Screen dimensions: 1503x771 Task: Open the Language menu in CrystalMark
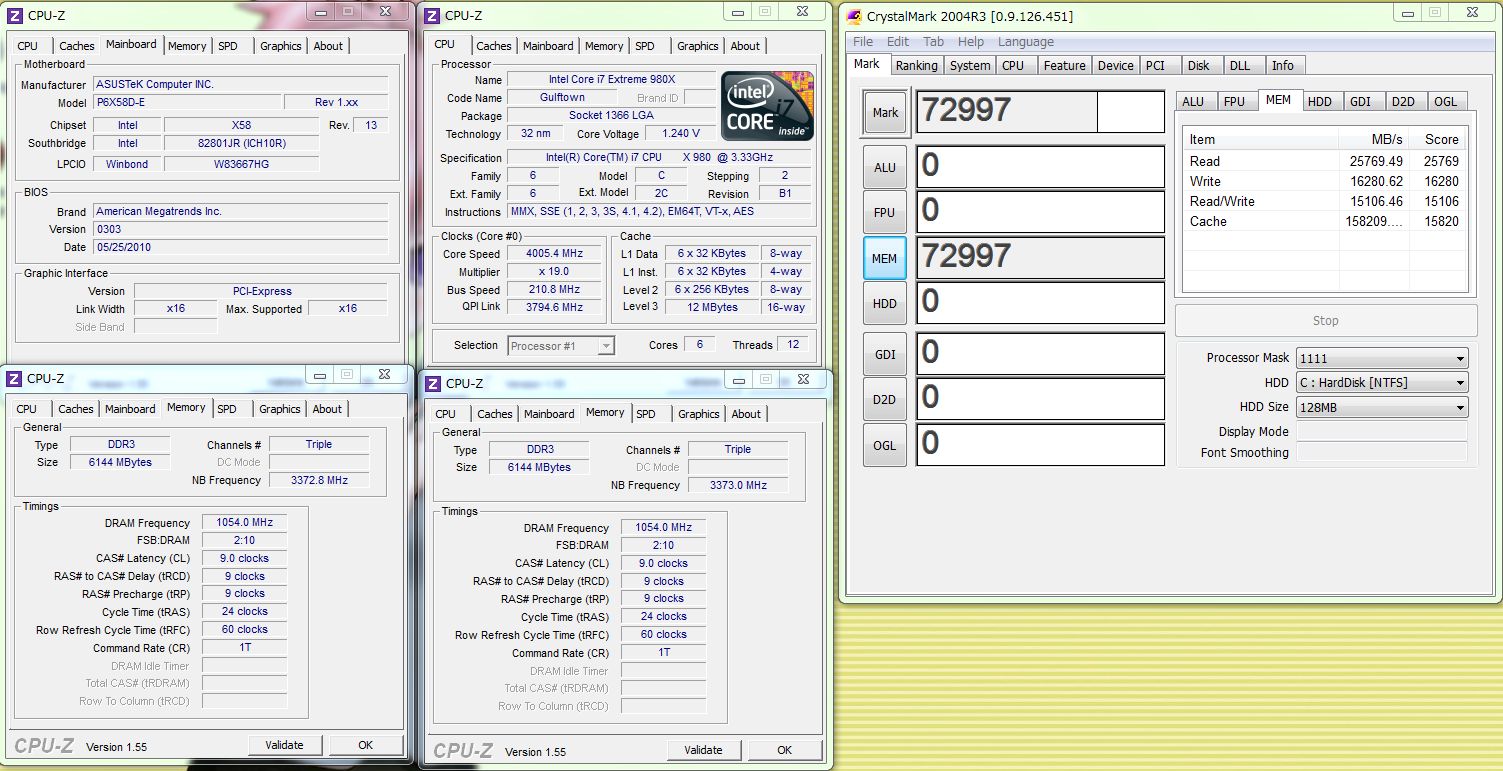pyautogui.click(x=1025, y=42)
